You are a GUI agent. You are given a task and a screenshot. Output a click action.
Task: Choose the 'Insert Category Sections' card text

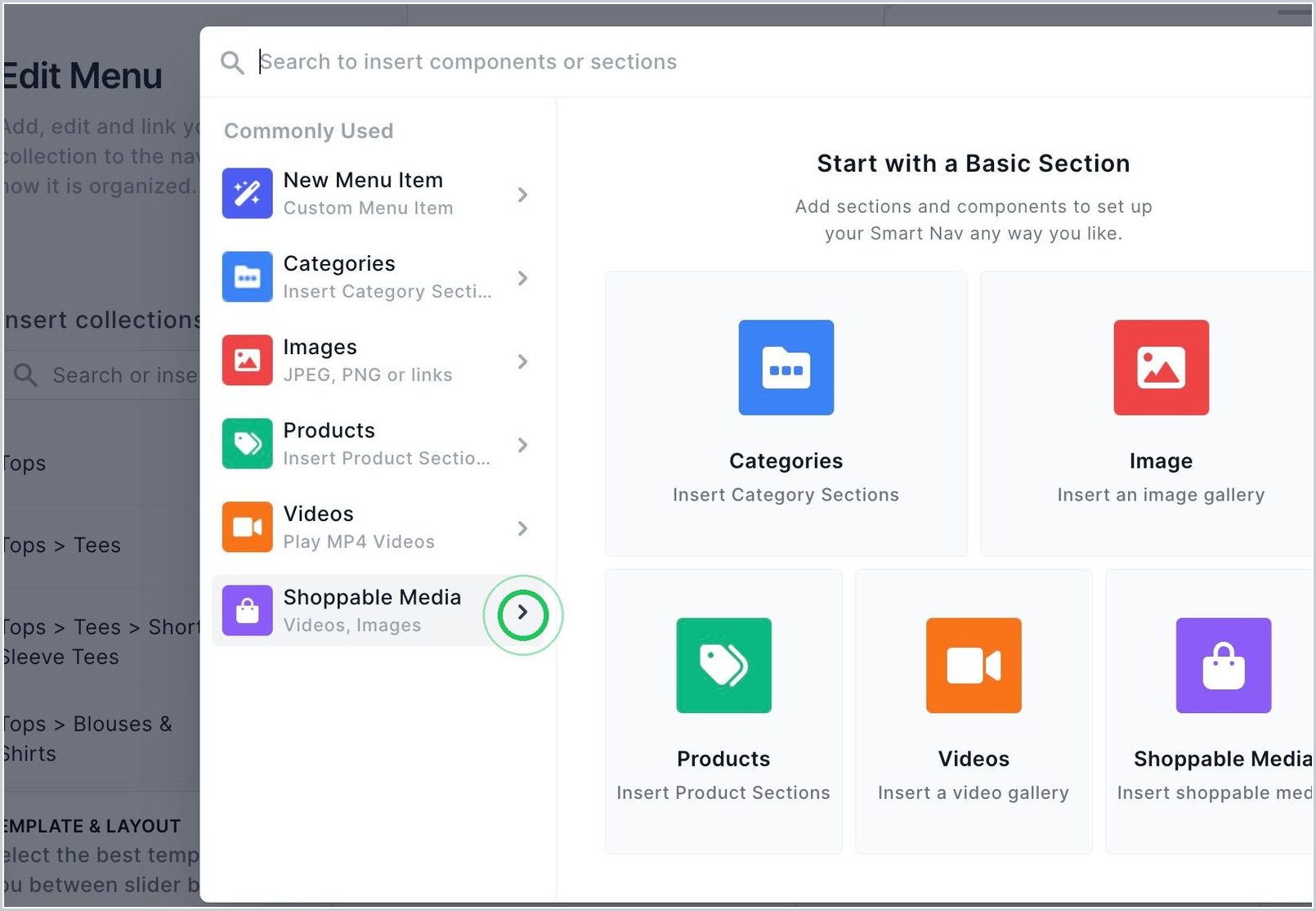pyautogui.click(x=786, y=495)
